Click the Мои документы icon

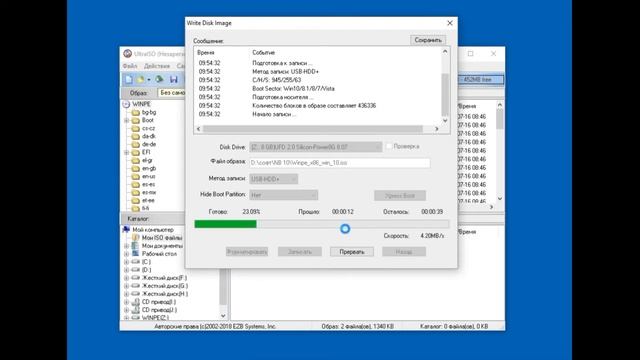(136, 246)
